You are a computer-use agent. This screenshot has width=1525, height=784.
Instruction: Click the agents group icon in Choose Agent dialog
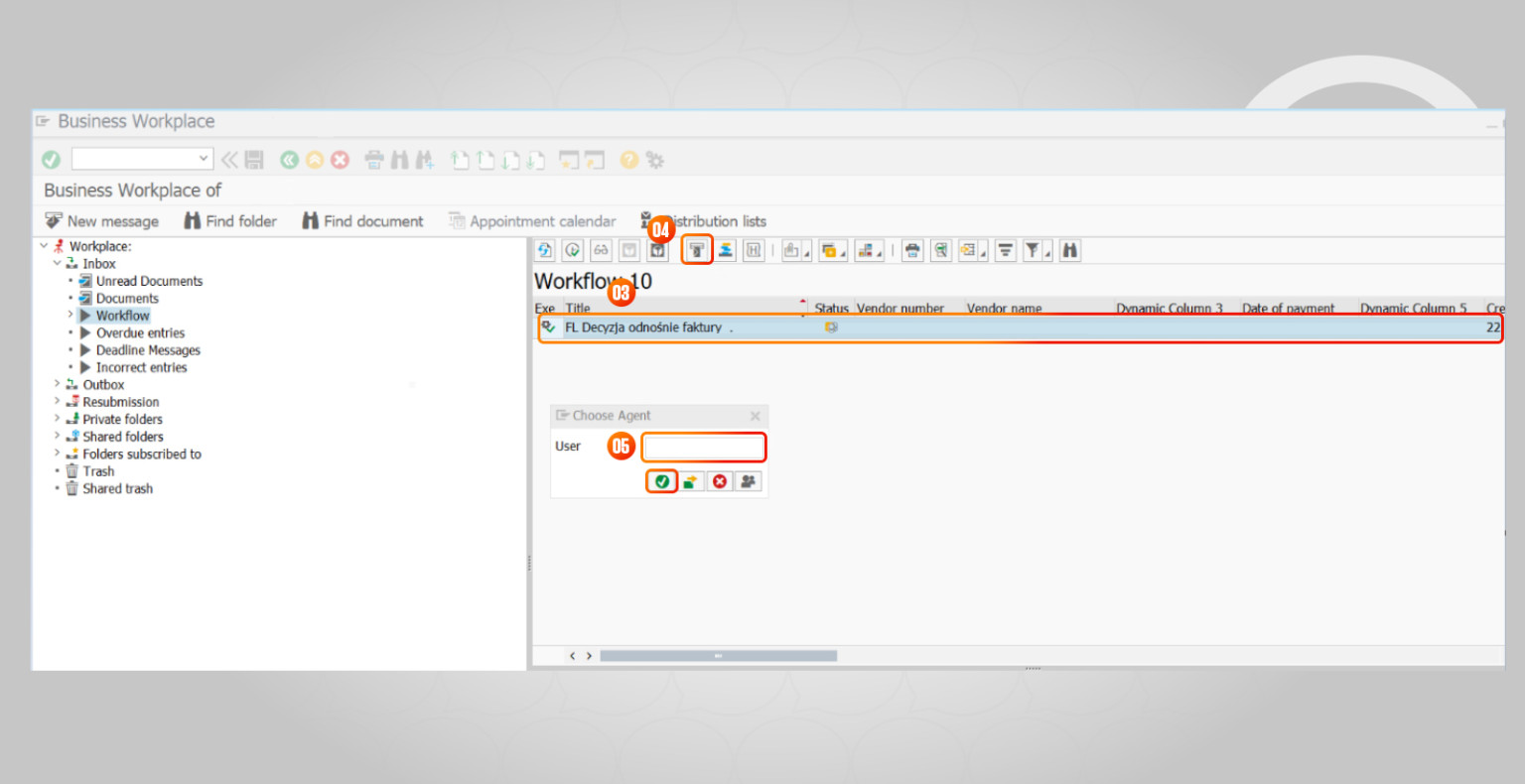tap(748, 480)
